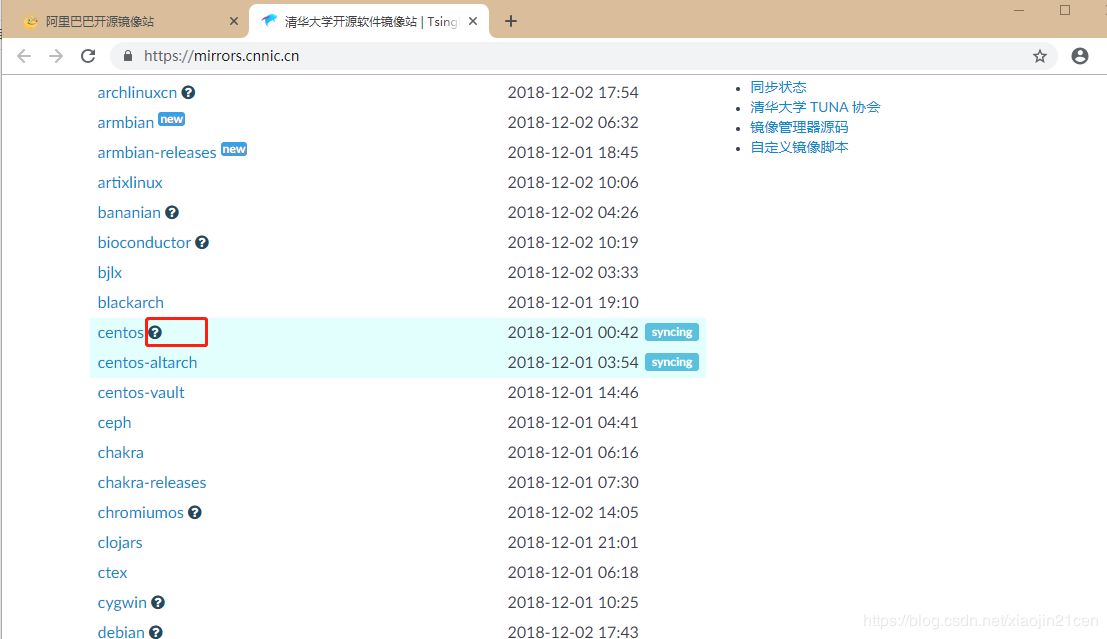Open the ctex mirror link
This screenshot has width=1107, height=639.
112,573
